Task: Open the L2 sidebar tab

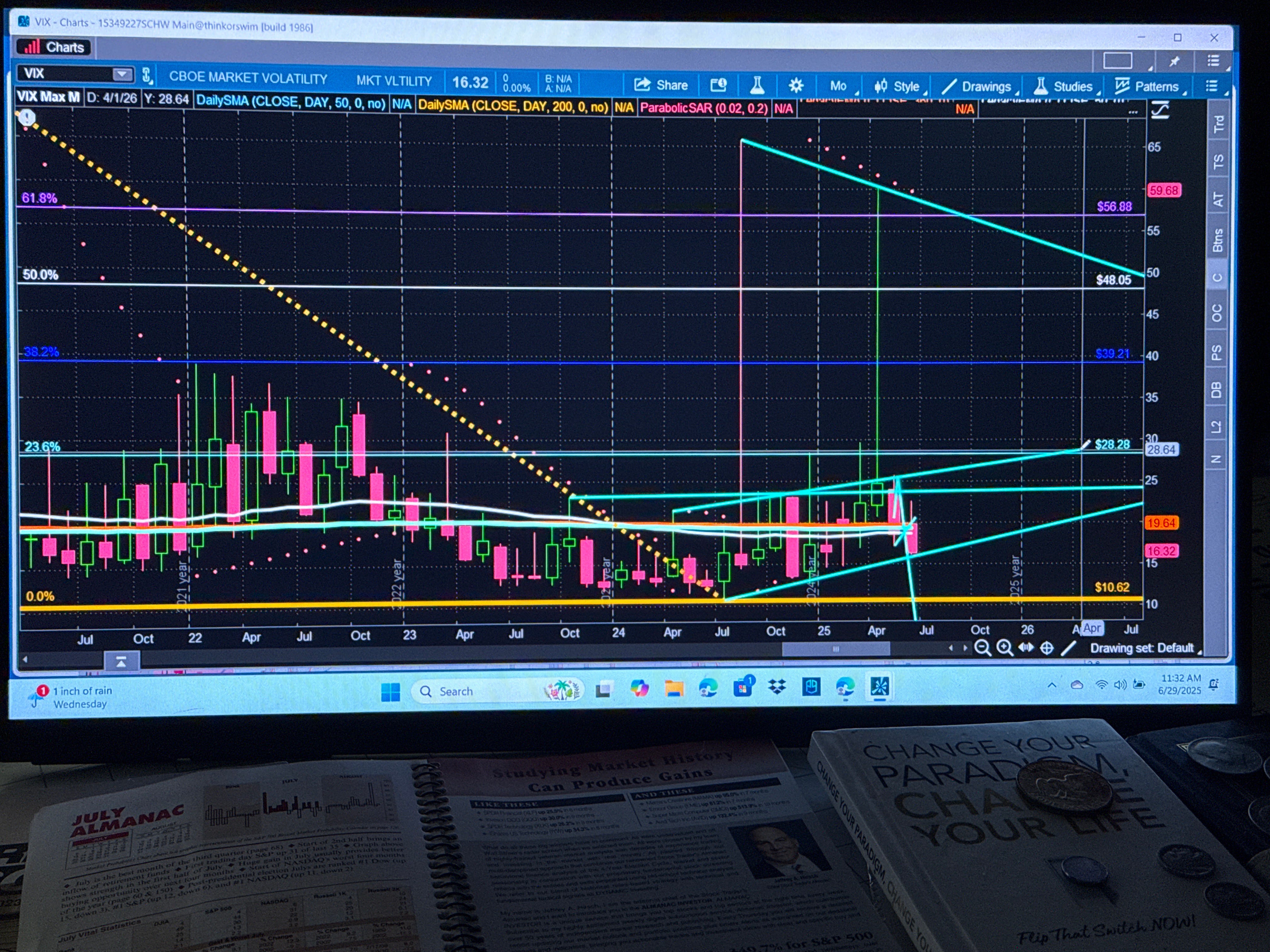Action: click(x=1216, y=426)
